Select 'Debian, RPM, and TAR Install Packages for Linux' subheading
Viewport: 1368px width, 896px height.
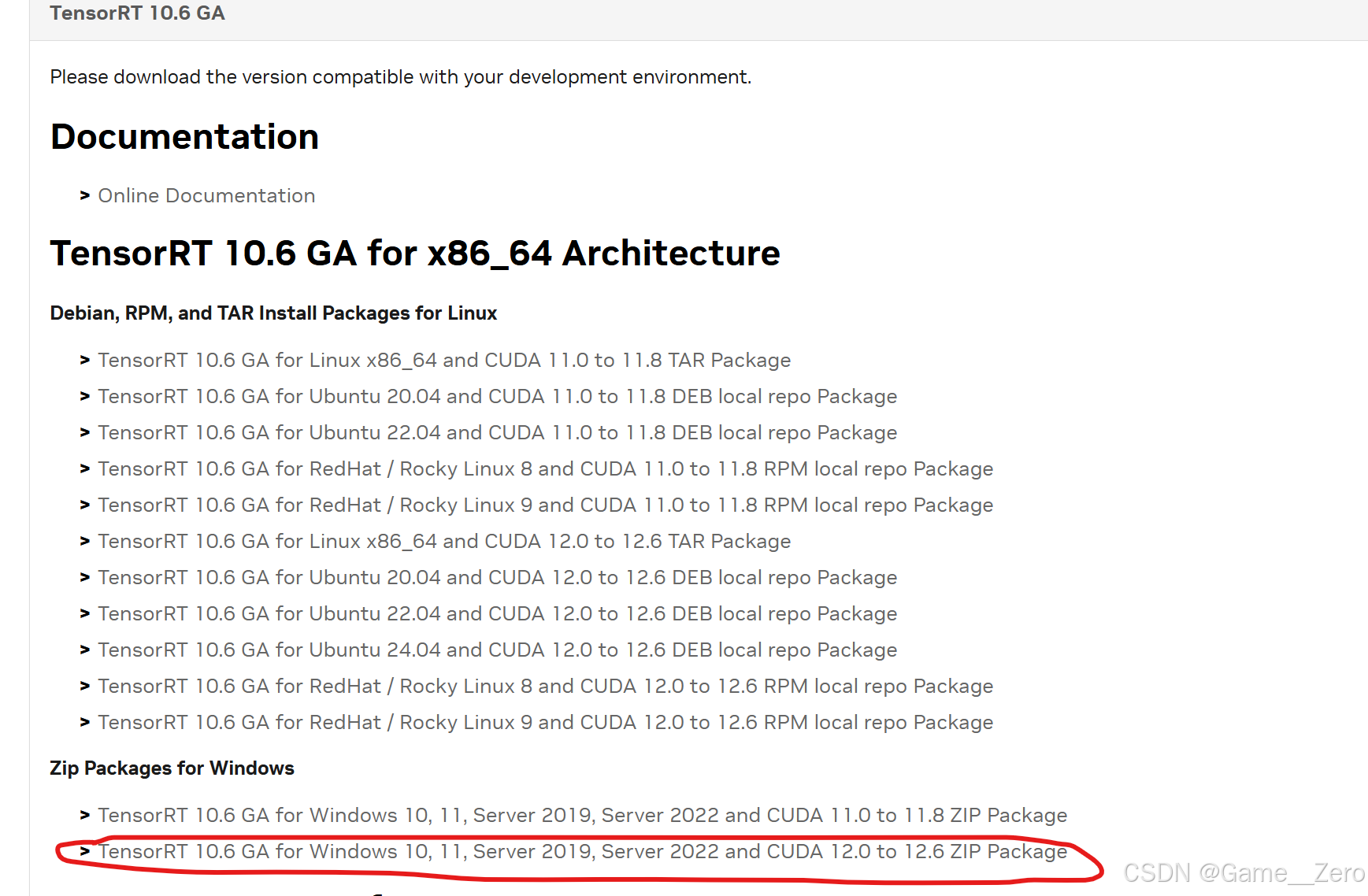point(273,313)
